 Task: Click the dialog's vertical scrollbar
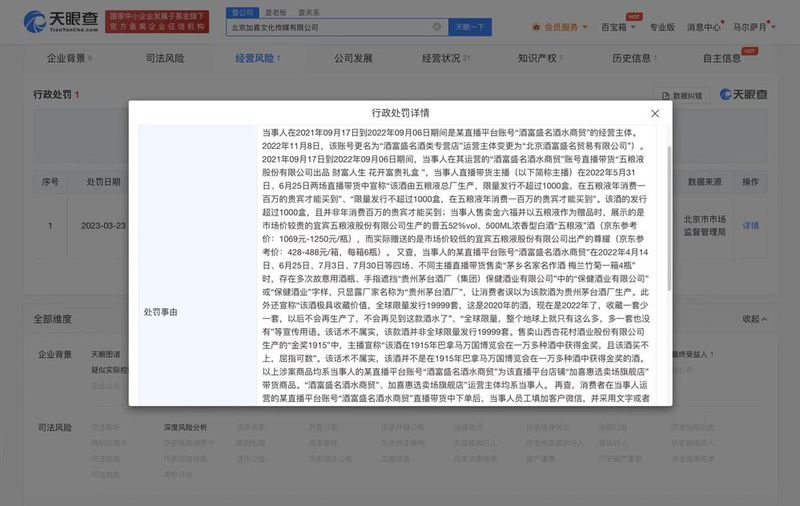667,200
